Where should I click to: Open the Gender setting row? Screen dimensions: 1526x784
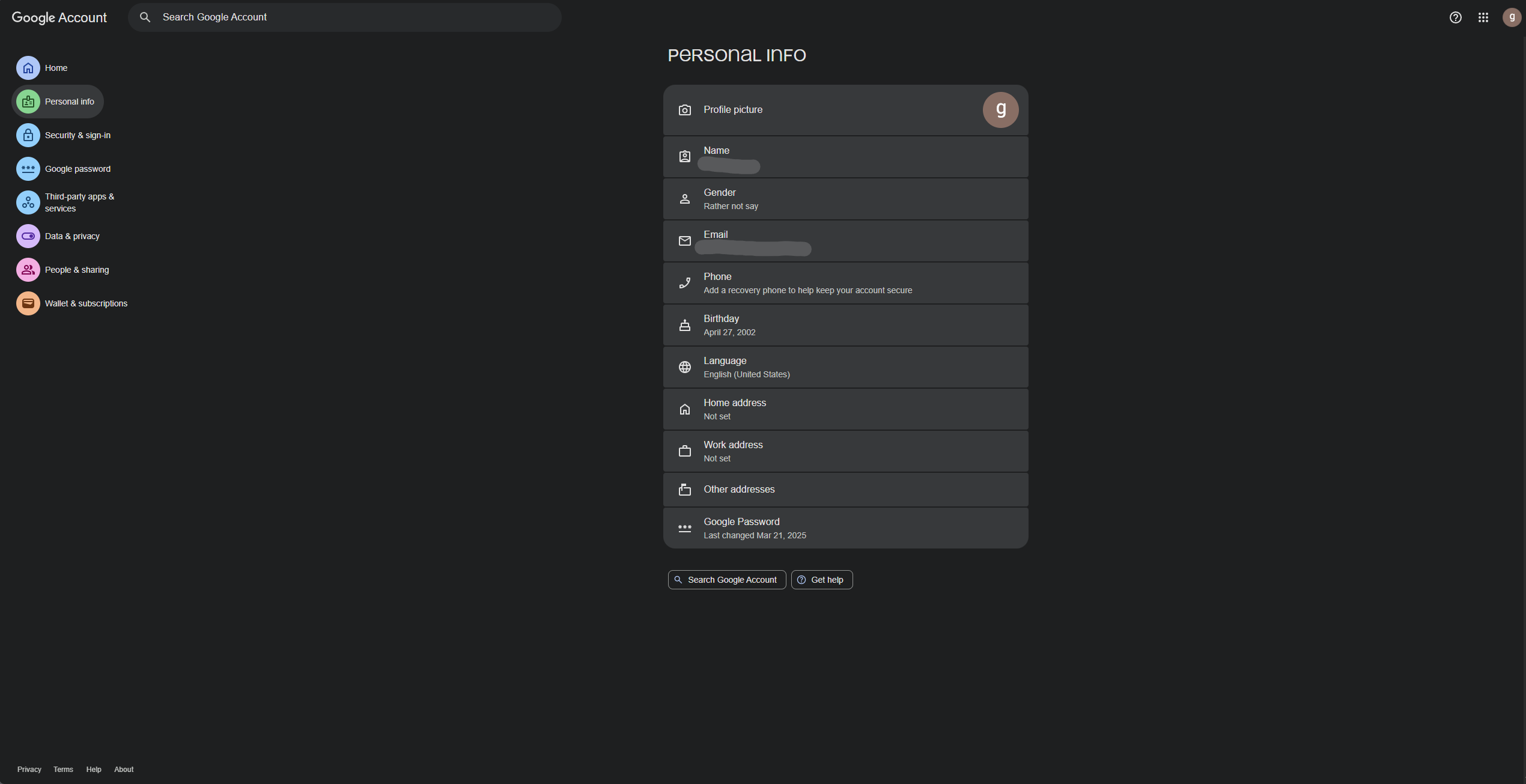click(x=845, y=199)
